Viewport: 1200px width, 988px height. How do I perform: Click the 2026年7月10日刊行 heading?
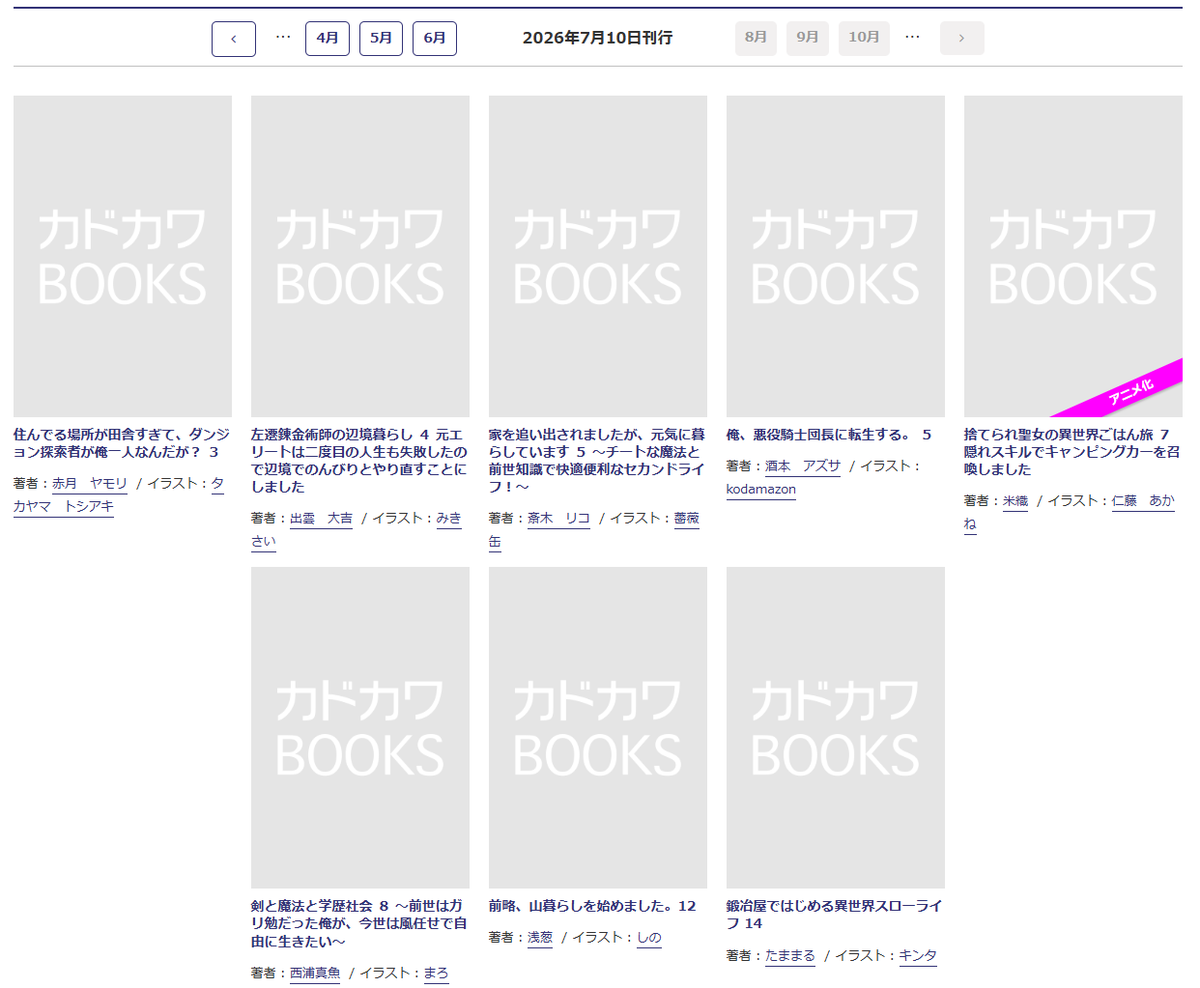[597, 38]
